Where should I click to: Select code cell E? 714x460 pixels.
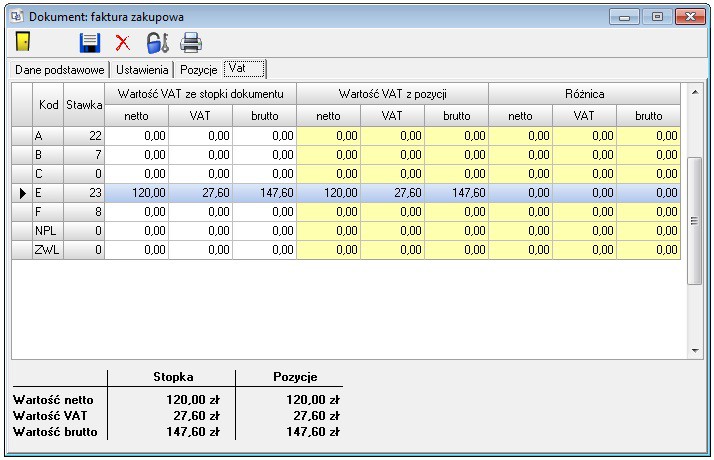point(48,193)
